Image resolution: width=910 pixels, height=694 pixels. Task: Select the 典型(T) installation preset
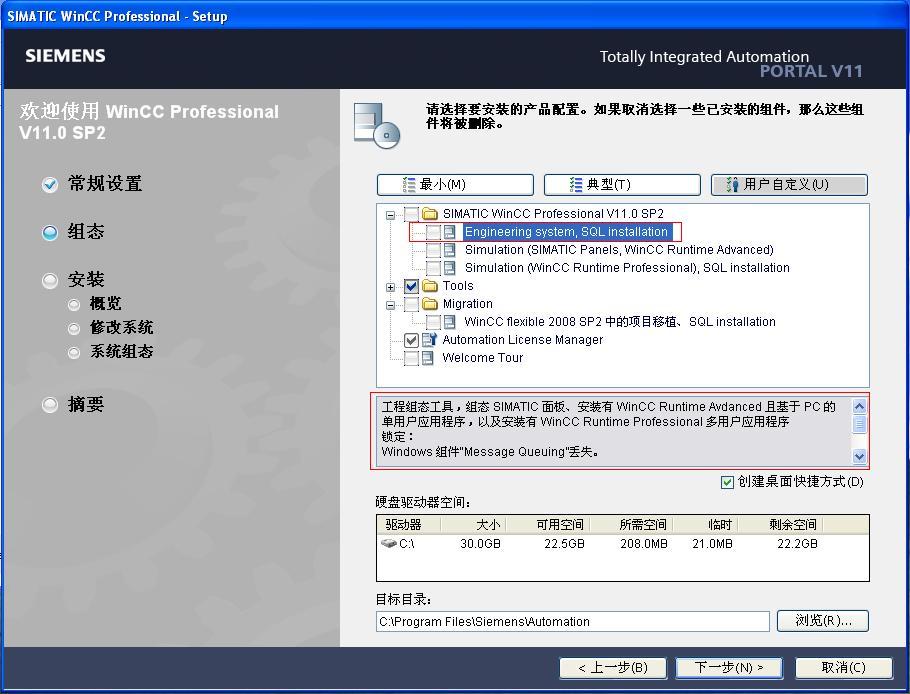[622, 185]
